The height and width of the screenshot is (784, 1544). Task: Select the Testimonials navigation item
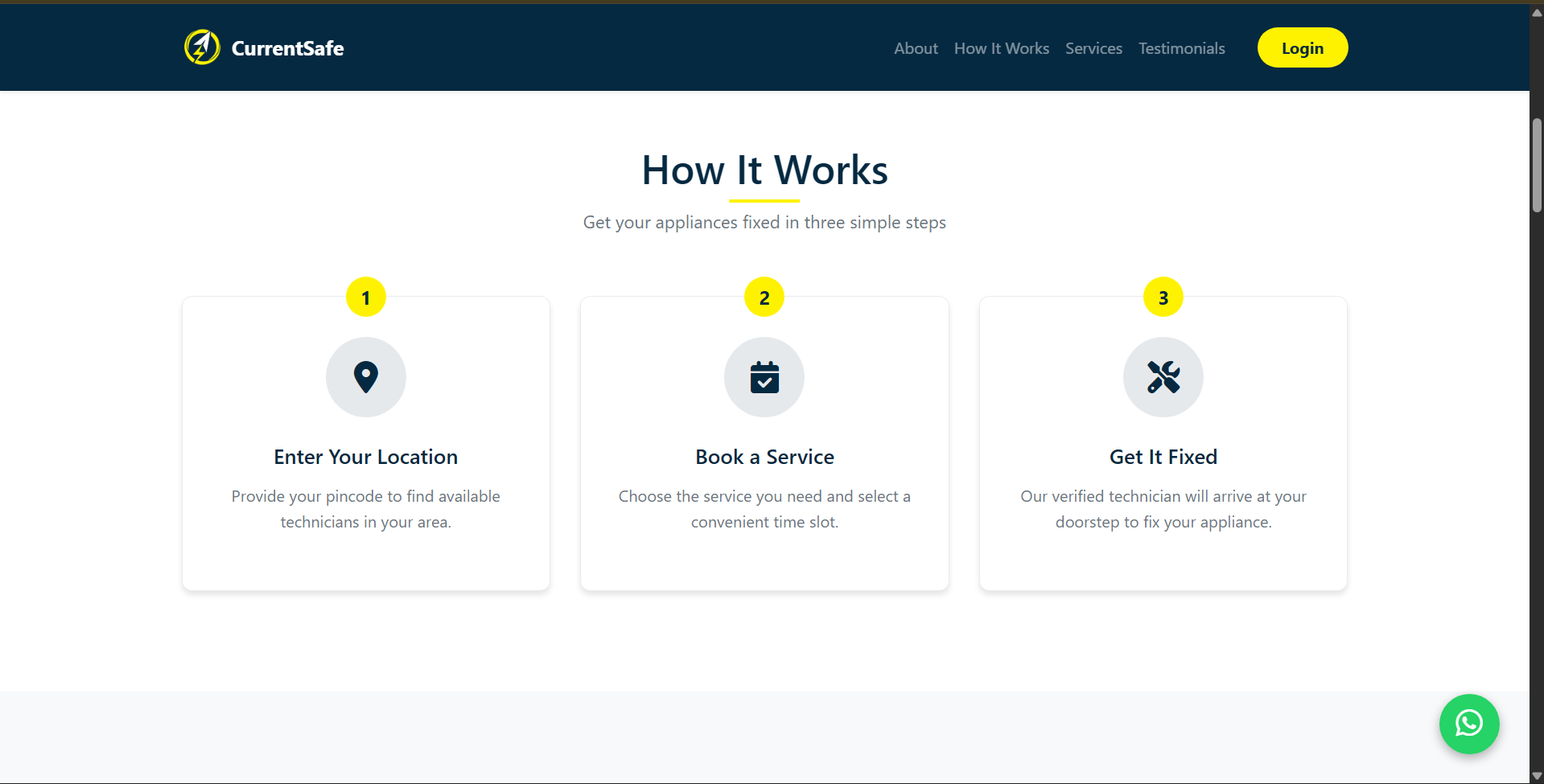pyautogui.click(x=1181, y=48)
